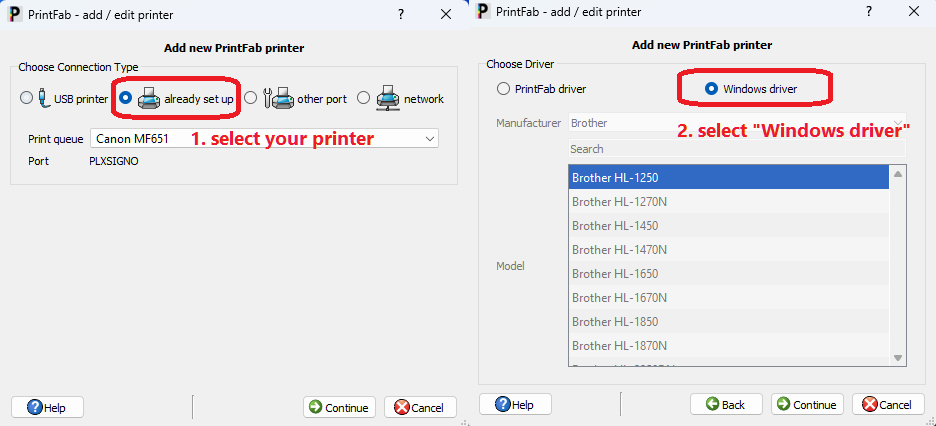The height and width of the screenshot is (426, 936).
Task: Click the model Search field
Action: coord(737,149)
